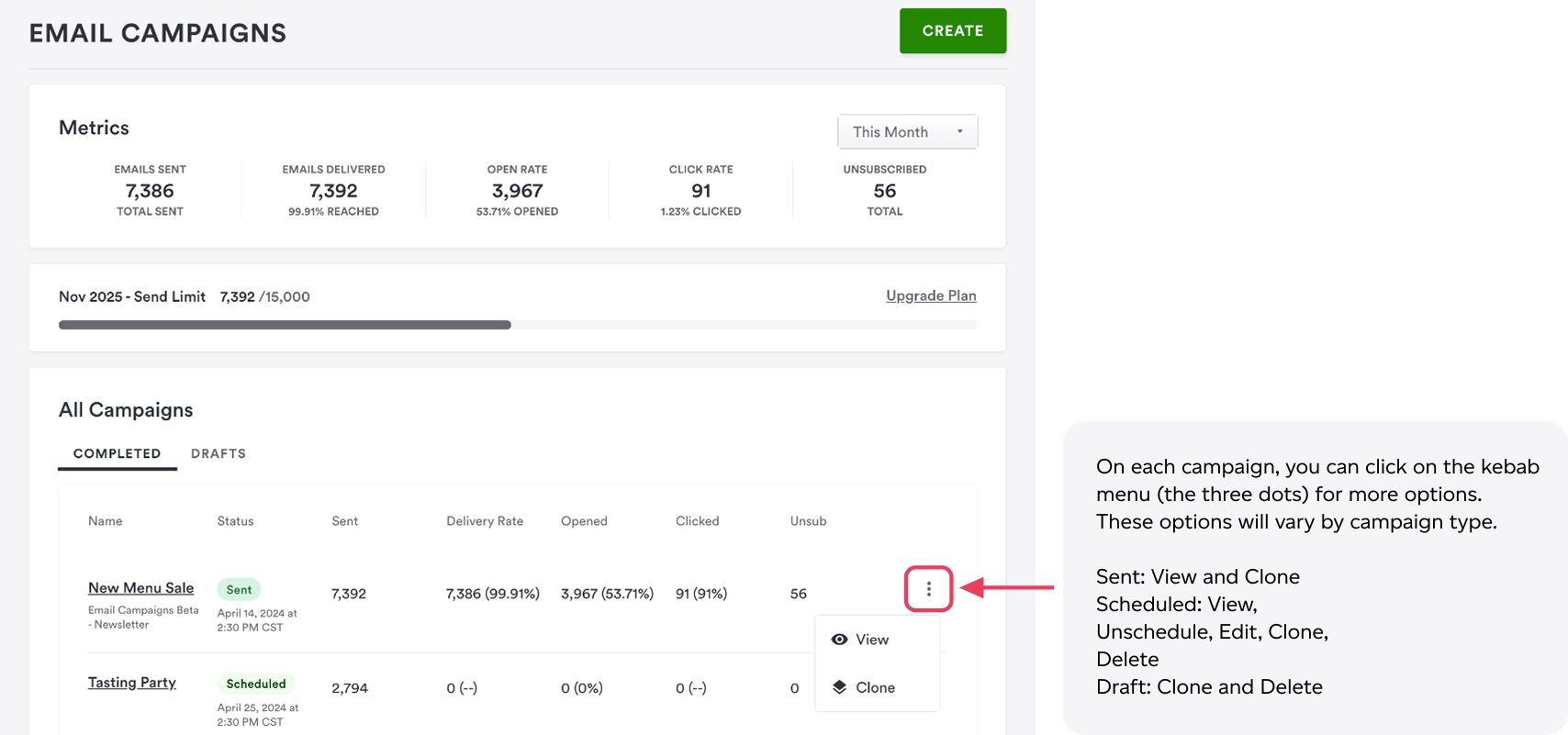Click the Unsubscribed metric card

[x=884, y=190]
